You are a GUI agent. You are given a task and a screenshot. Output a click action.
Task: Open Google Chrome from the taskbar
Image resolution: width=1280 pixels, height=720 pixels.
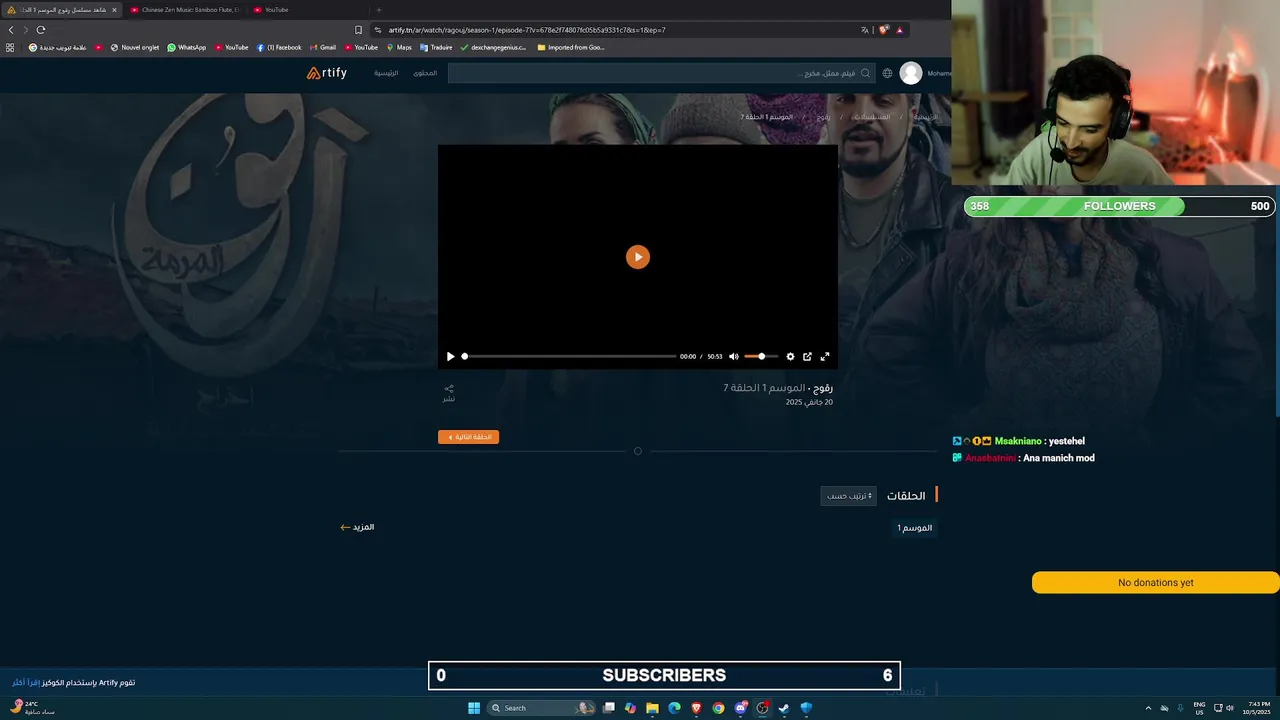point(718,708)
